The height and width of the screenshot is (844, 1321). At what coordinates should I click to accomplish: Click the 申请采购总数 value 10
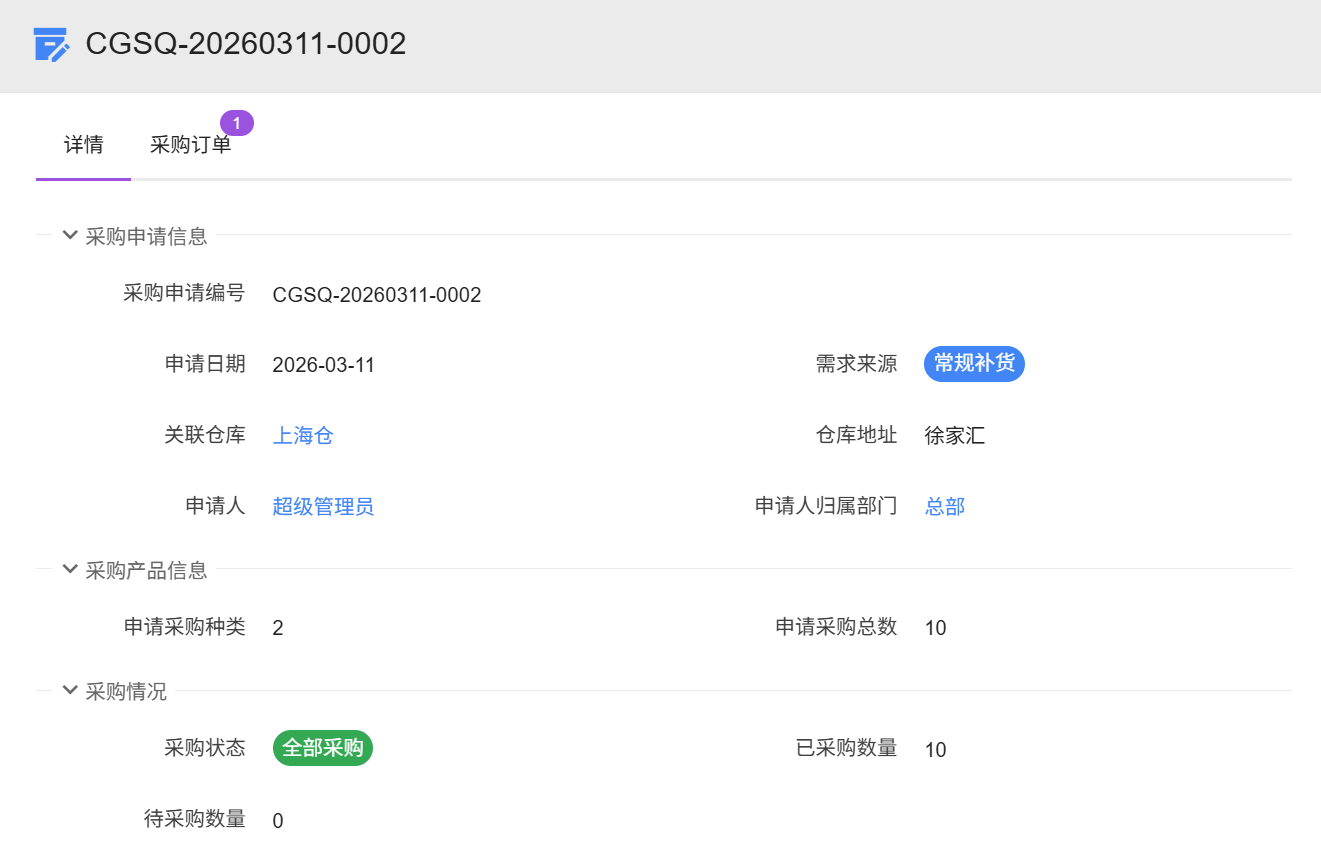point(935,628)
